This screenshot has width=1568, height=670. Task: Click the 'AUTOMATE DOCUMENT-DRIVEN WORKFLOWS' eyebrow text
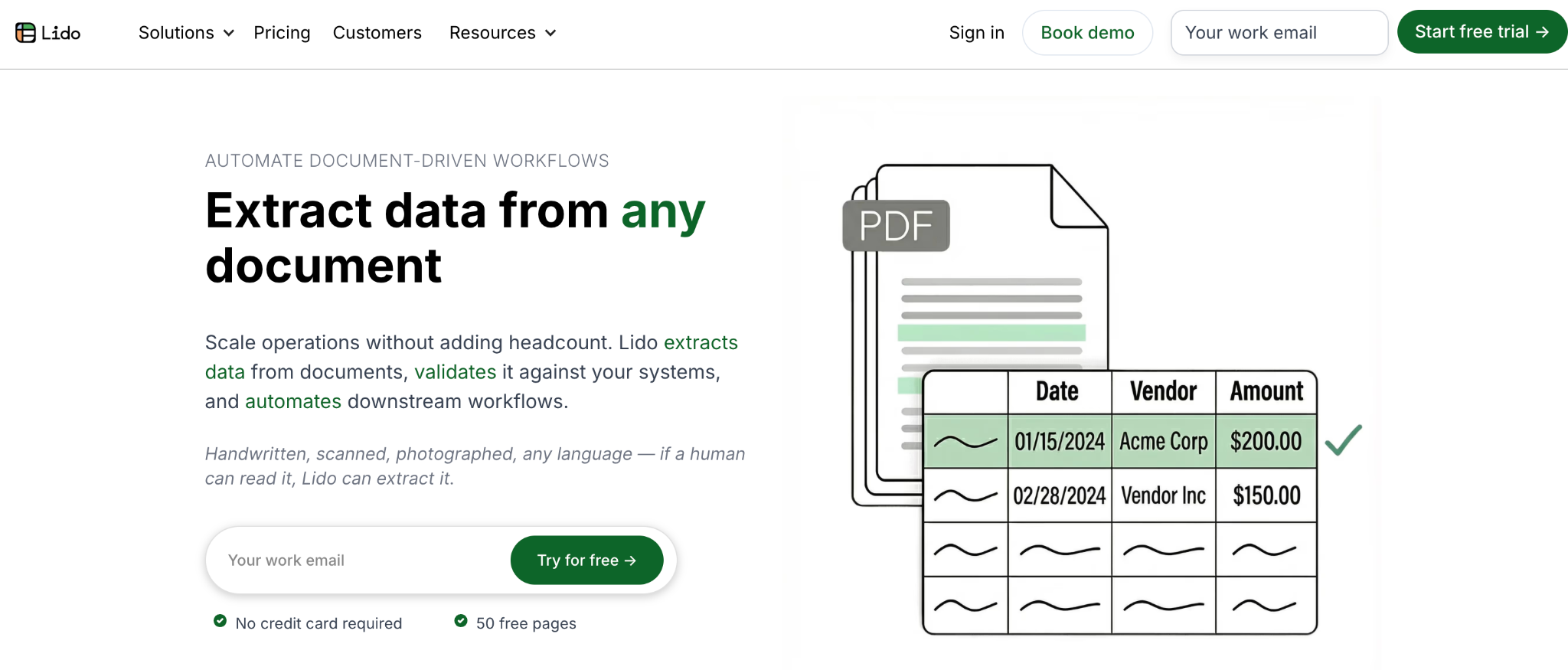pyautogui.click(x=407, y=161)
